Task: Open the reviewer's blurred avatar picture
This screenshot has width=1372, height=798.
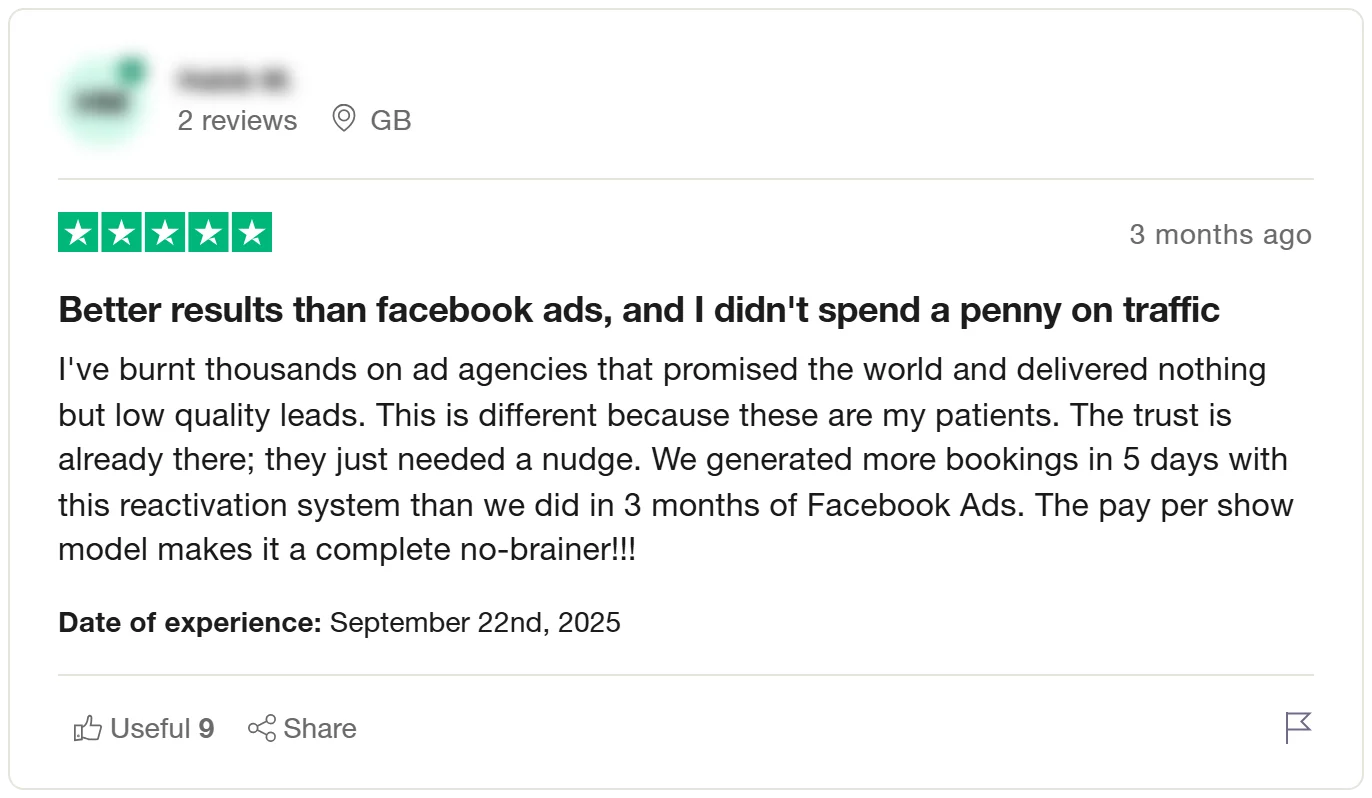Action: (101, 100)
